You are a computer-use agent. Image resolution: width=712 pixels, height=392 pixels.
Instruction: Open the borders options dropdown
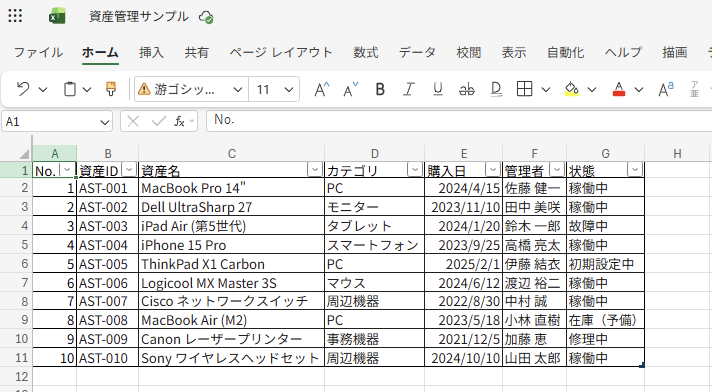coord(546,89)
